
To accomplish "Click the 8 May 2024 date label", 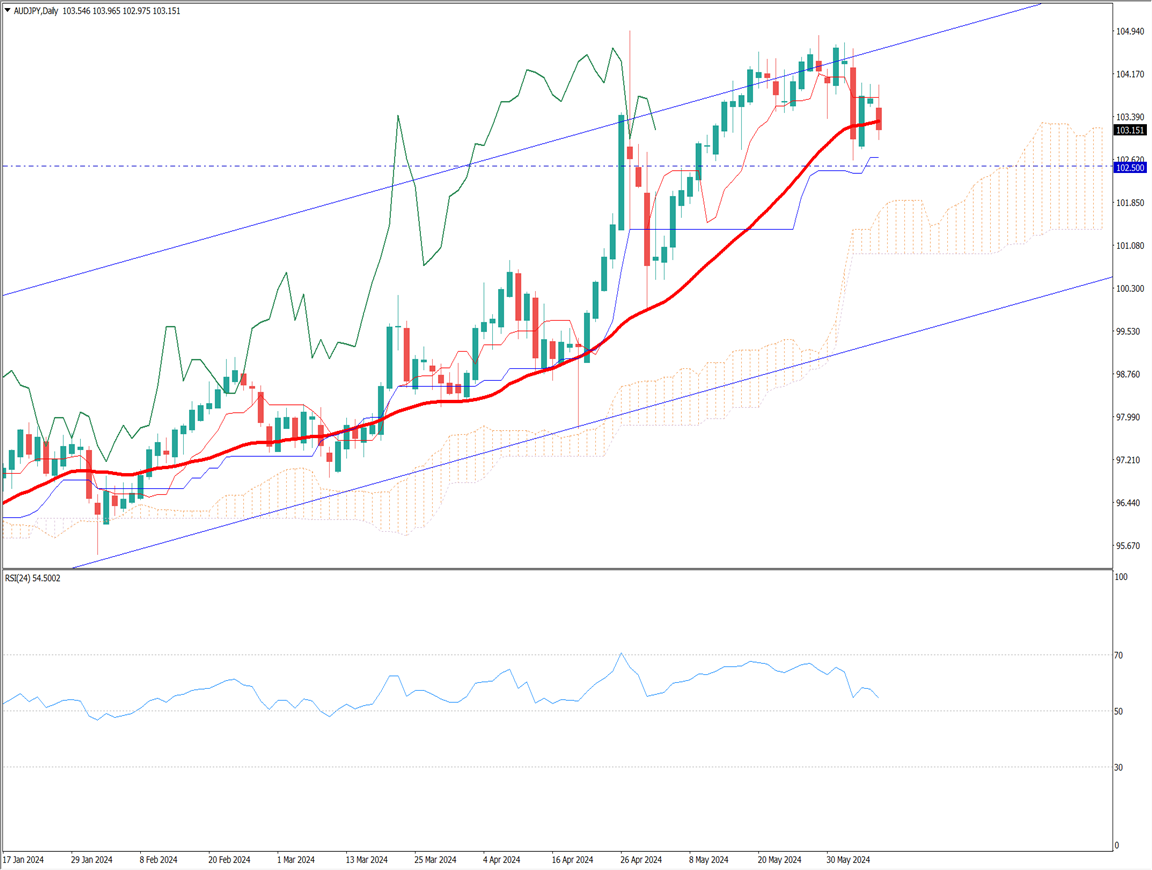I will click(709, 859).
